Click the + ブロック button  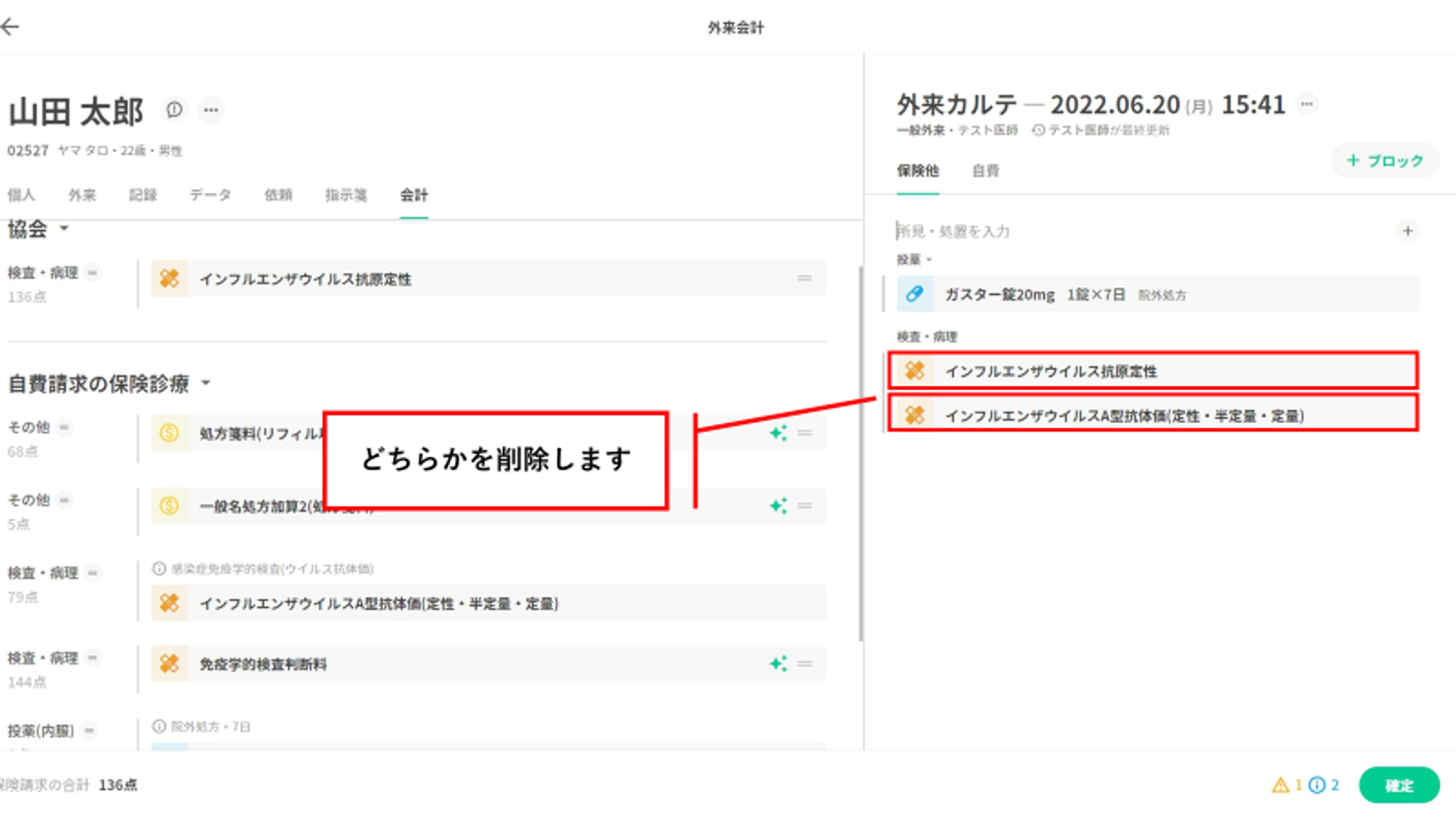click(x=1385, y=160)
